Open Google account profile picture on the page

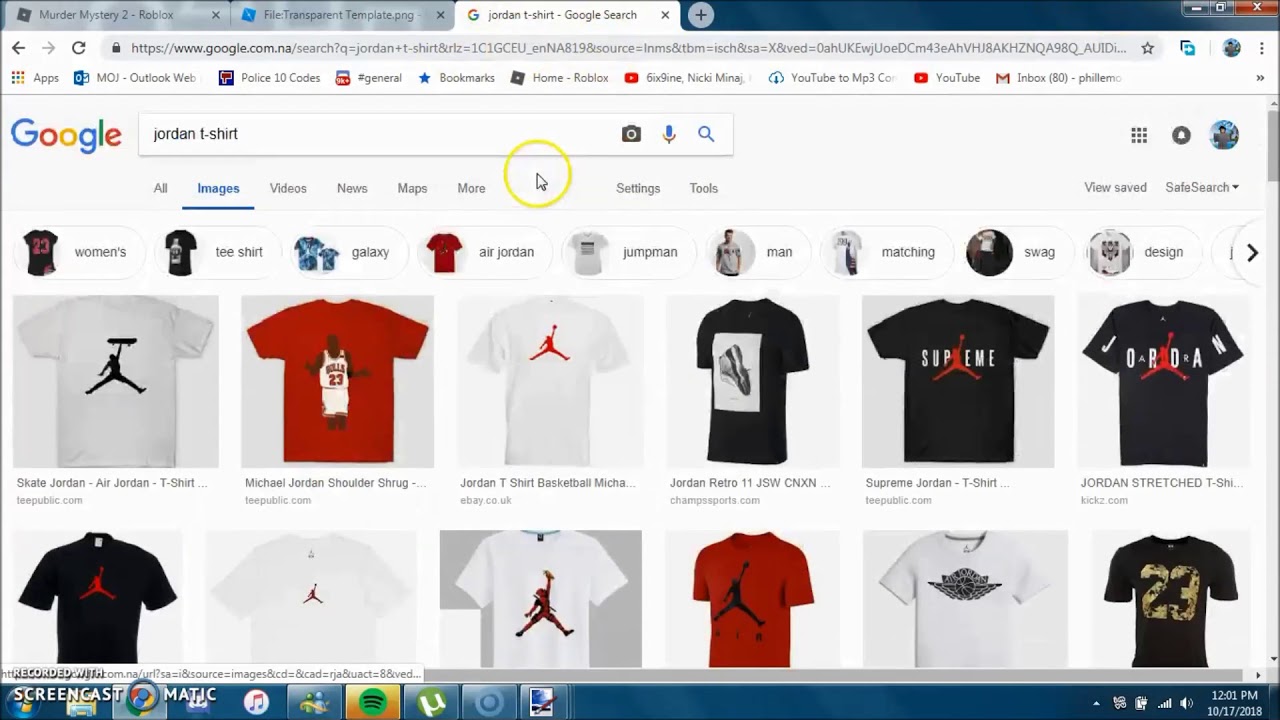tap(1224, 135)
